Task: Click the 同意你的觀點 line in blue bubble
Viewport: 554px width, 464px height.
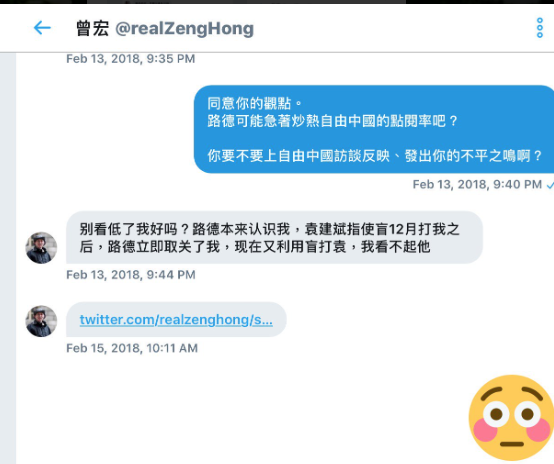Action: point(255,104)
